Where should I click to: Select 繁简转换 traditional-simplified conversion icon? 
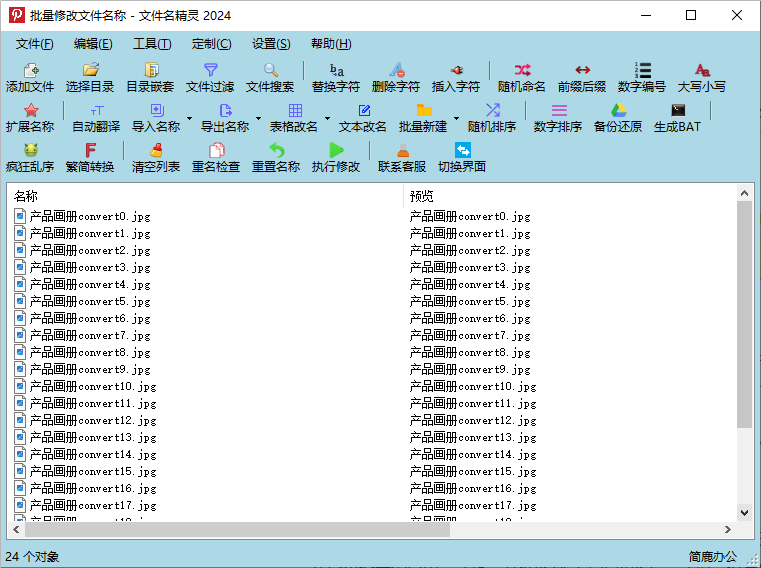pyautogui.click(x=90, y=157)
